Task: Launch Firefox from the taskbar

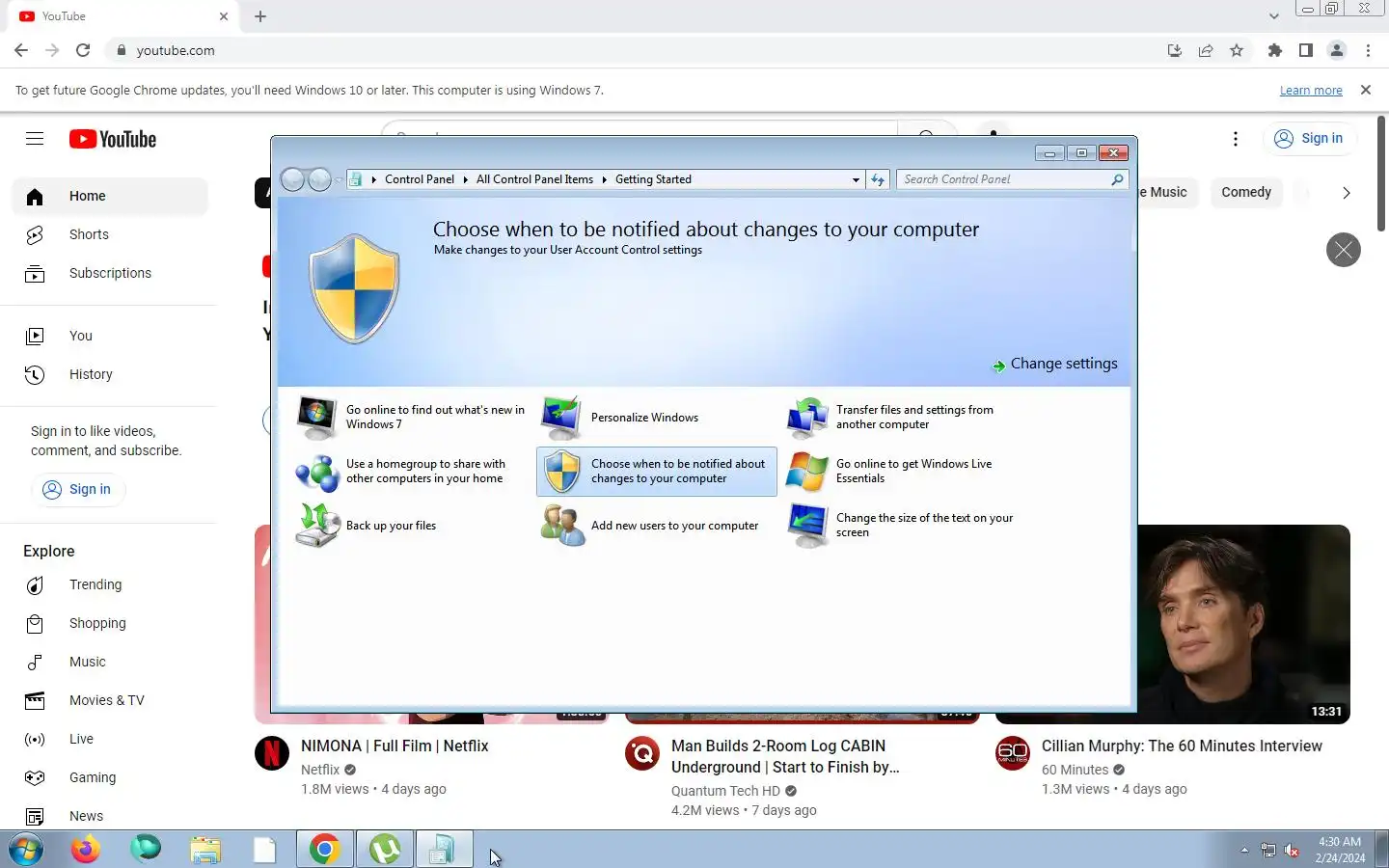Action: pos(86,850)
